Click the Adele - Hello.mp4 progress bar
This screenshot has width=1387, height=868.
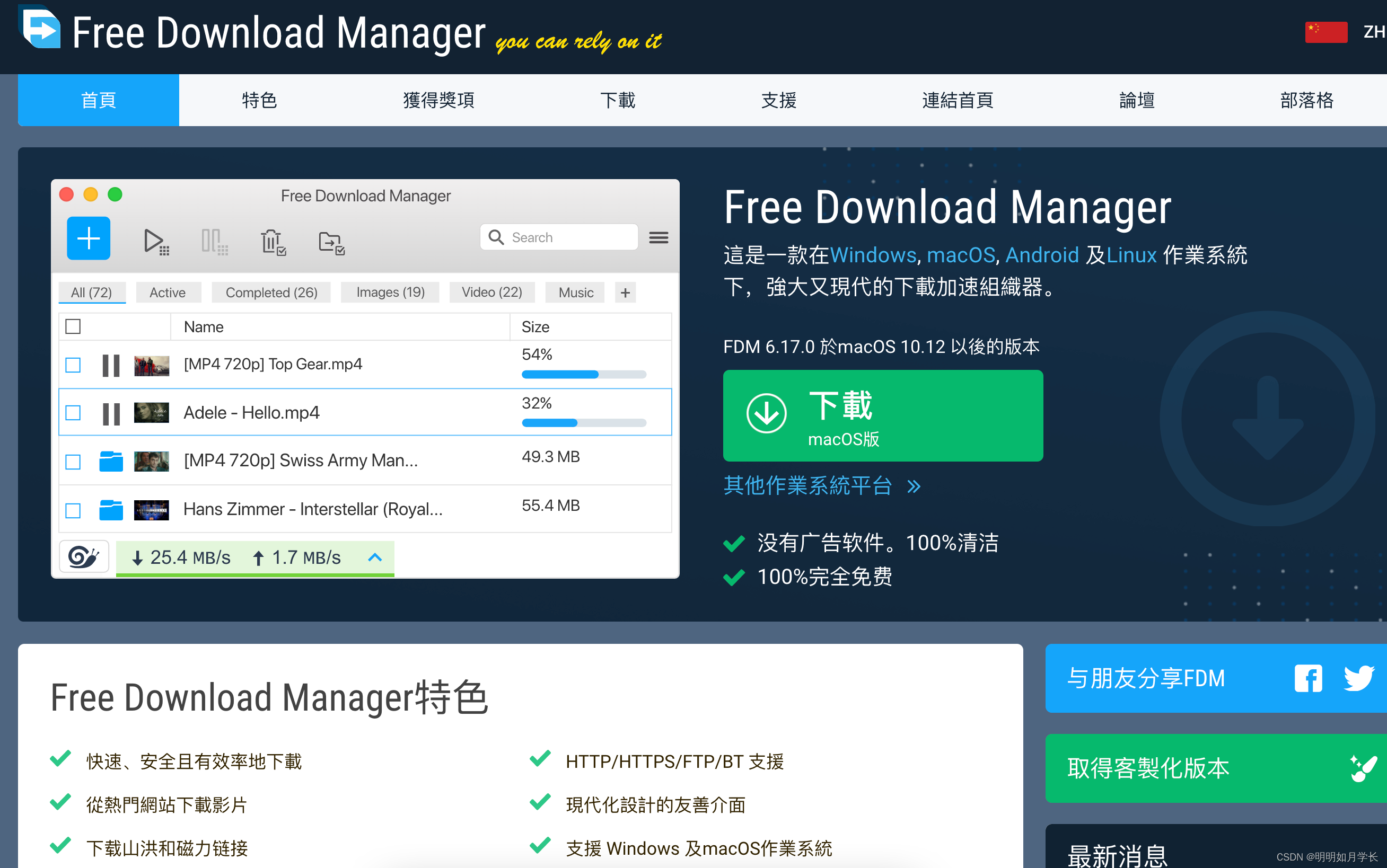coord(584,423)
